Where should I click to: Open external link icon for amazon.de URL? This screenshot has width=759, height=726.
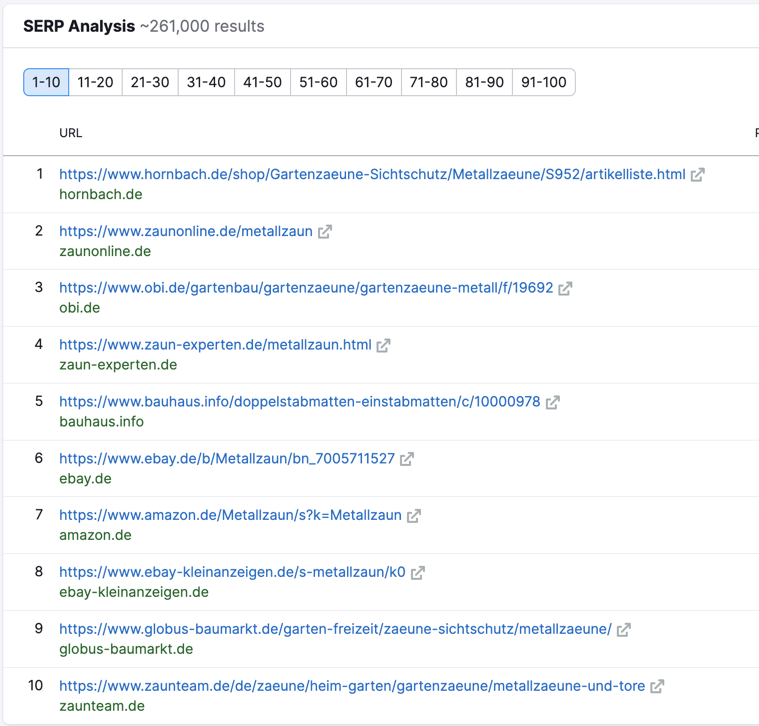[x=414, y=516]
